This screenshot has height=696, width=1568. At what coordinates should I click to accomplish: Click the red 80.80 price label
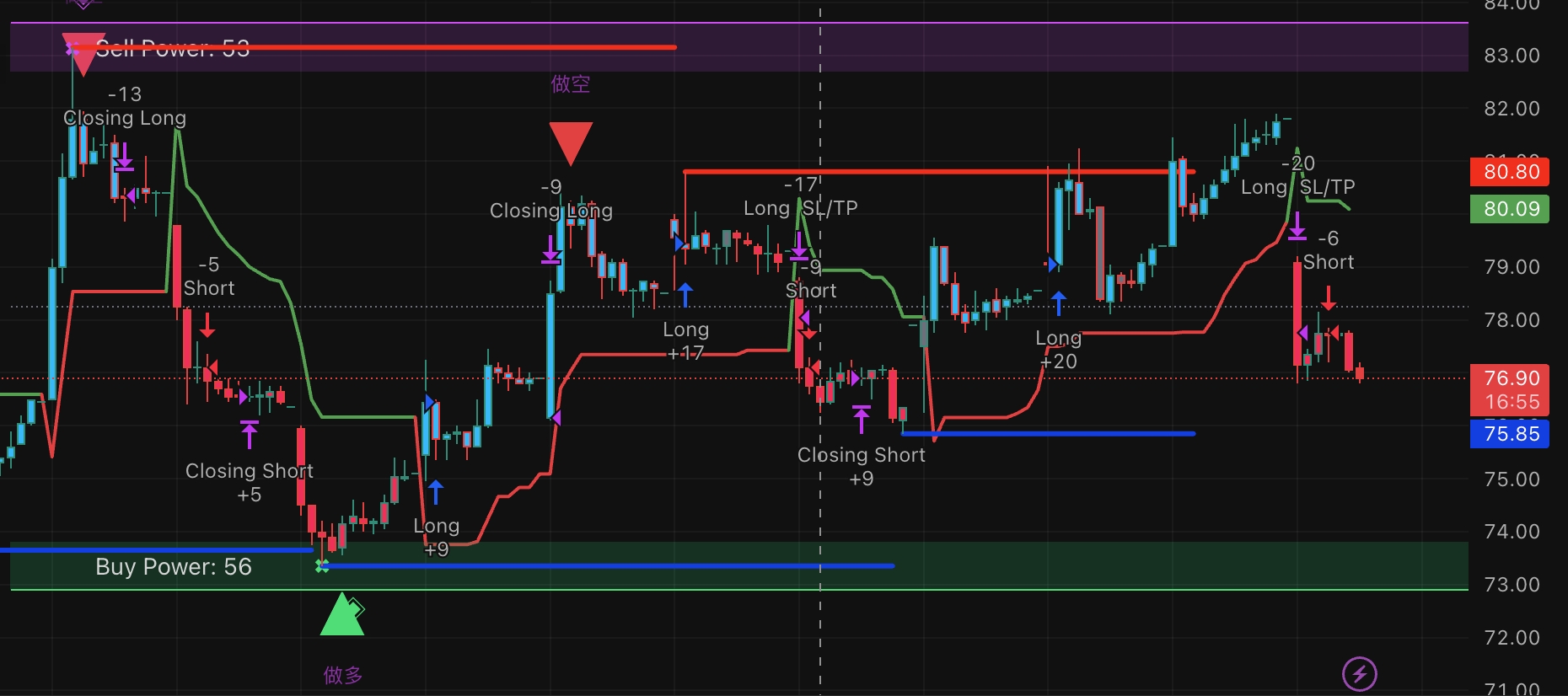click(1510, 172)
